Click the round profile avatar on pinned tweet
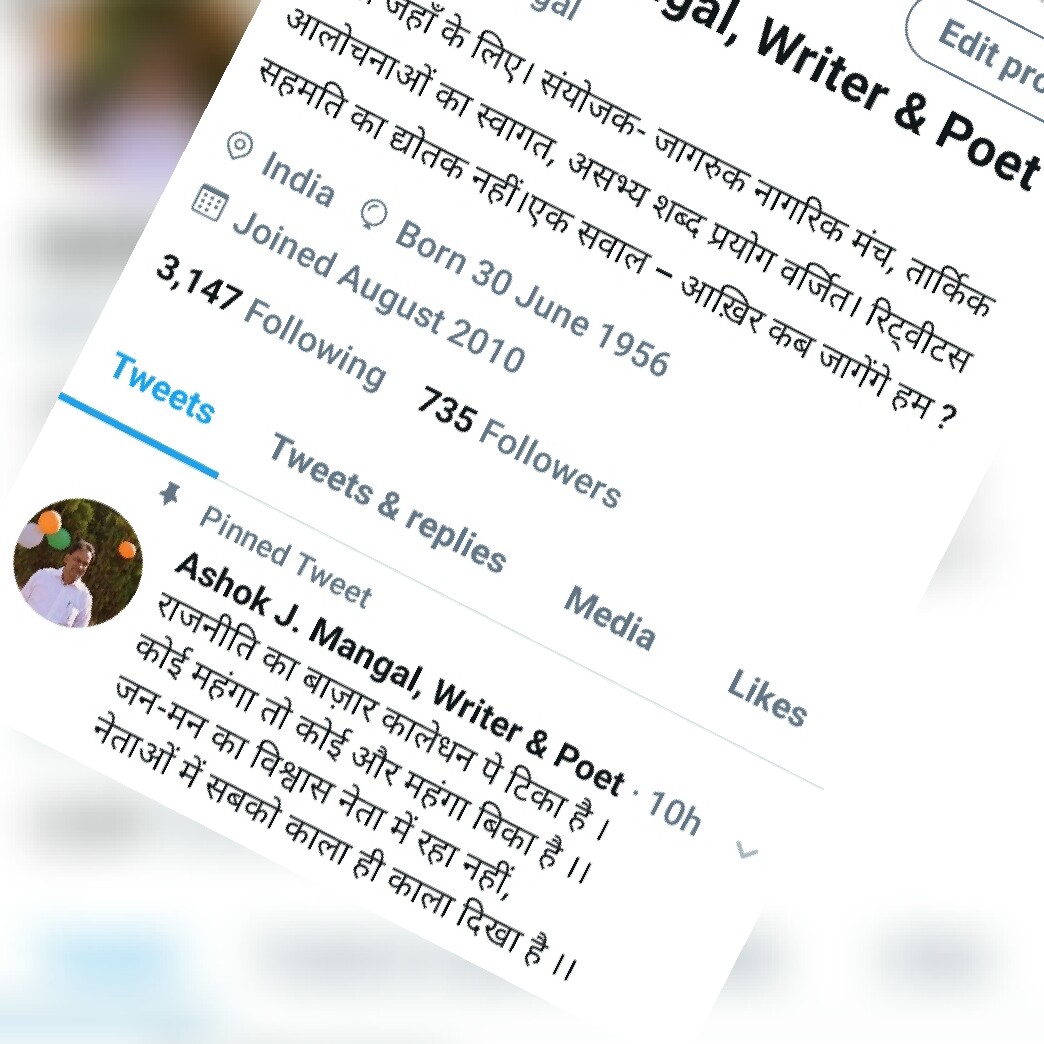Viewport: 1044px width, 1044px height. tap(78, 563)
